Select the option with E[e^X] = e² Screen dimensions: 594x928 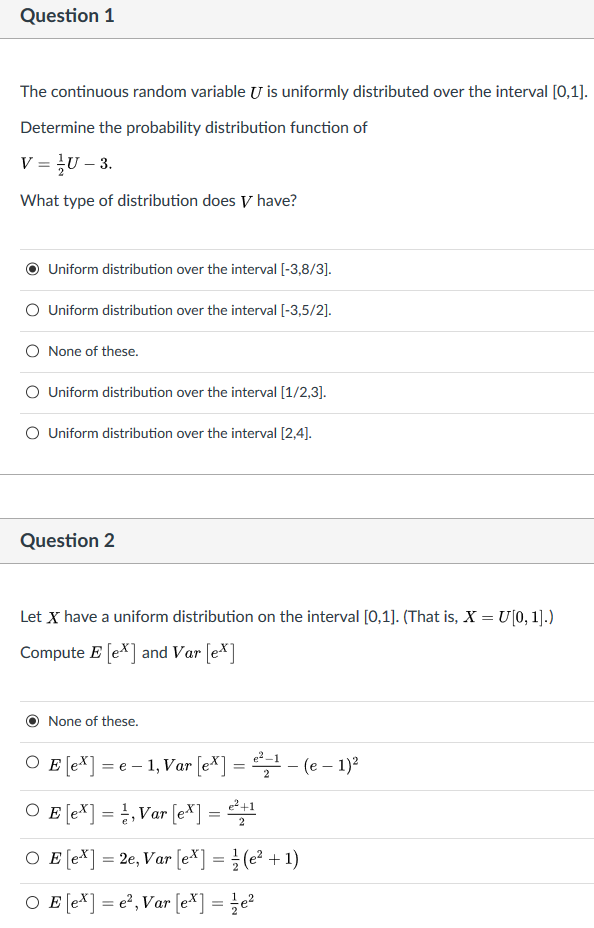tap(33, 904)
